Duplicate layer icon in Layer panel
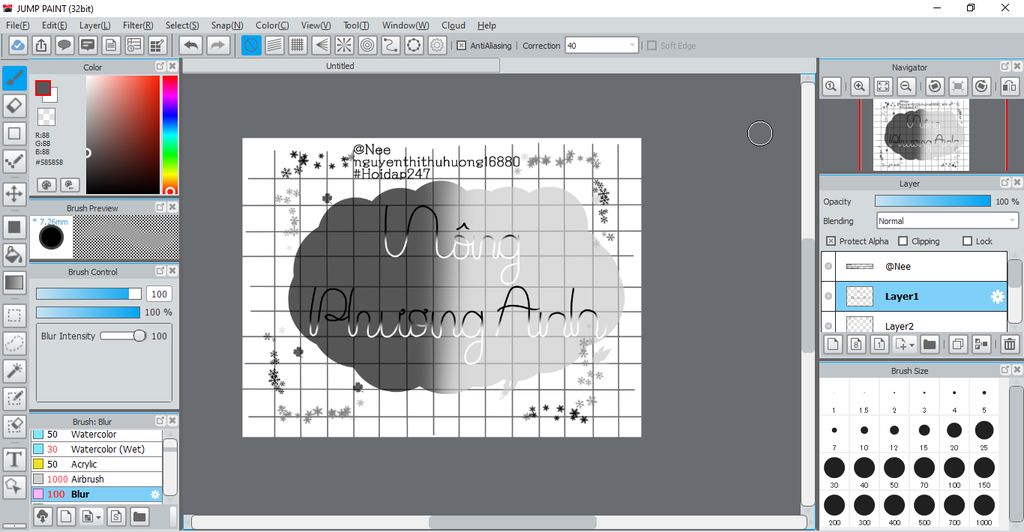 958,344
